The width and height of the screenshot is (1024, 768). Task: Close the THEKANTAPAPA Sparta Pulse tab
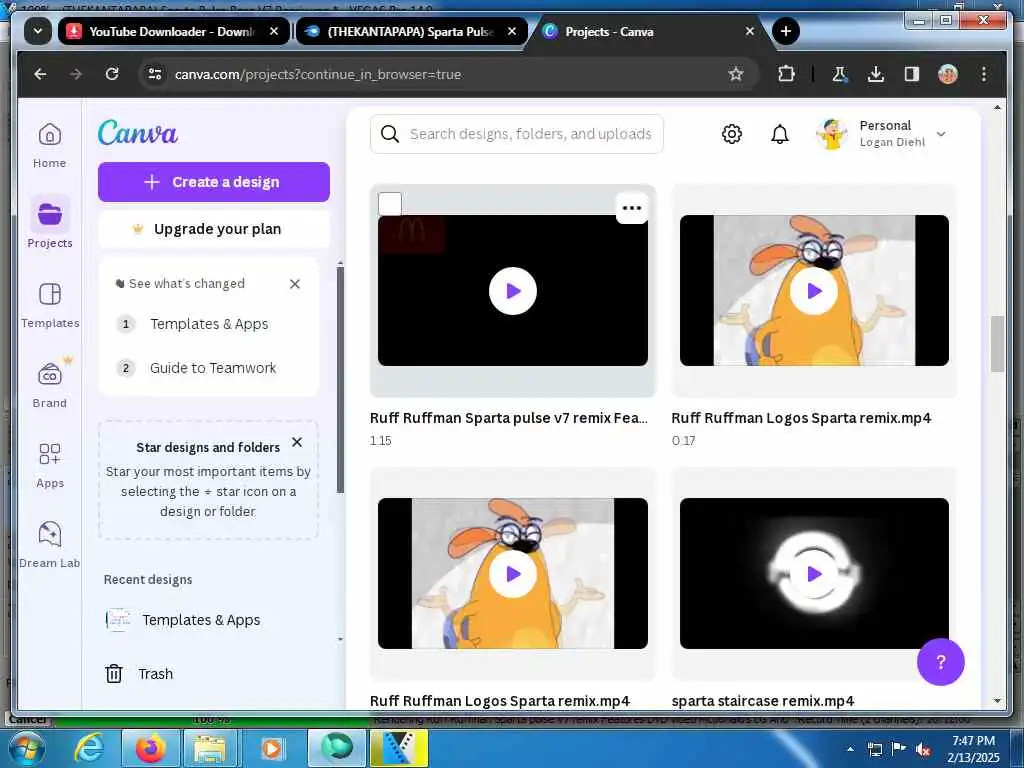(512, 31)
